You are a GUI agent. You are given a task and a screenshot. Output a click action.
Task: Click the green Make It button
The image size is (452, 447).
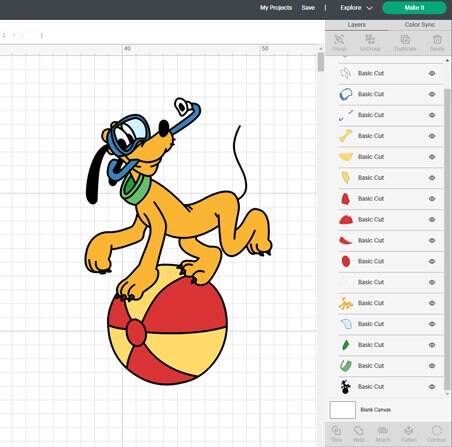click(x=414, y=8)
